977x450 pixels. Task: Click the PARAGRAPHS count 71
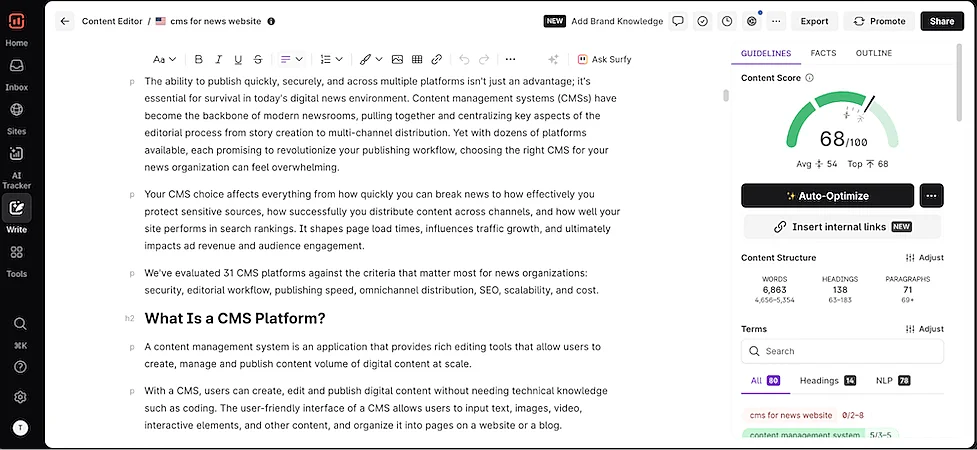click(x=908, y=290)
